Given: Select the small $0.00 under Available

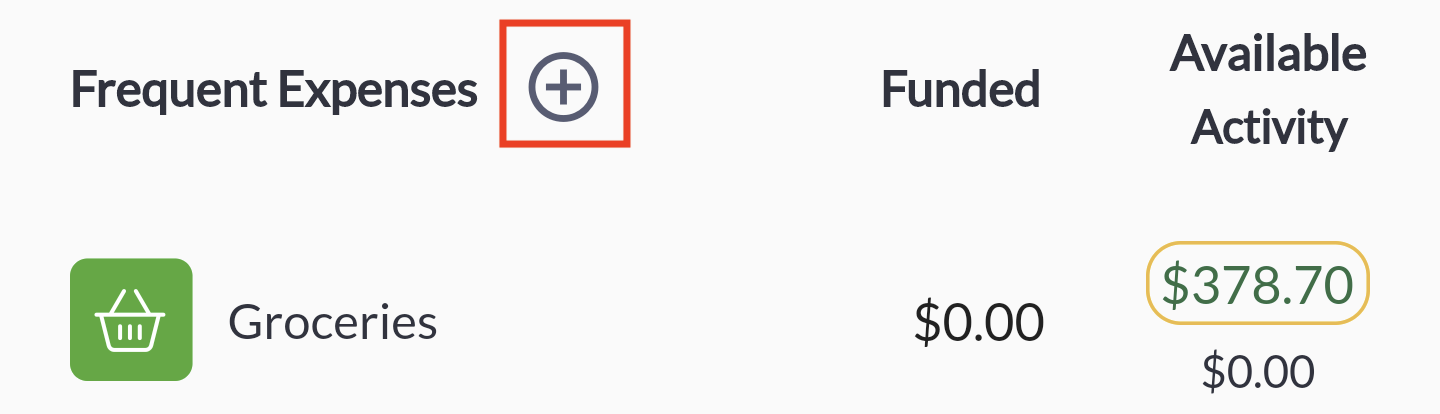Looking at the screenshot, I should pyautogui.click(x=1257, y=371).
